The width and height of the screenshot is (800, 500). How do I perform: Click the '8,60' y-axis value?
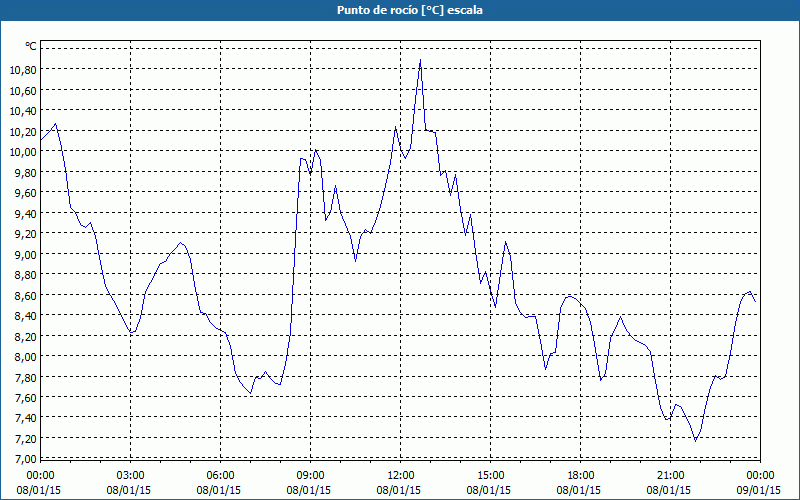pyautogui.click(x=26, y=295)
